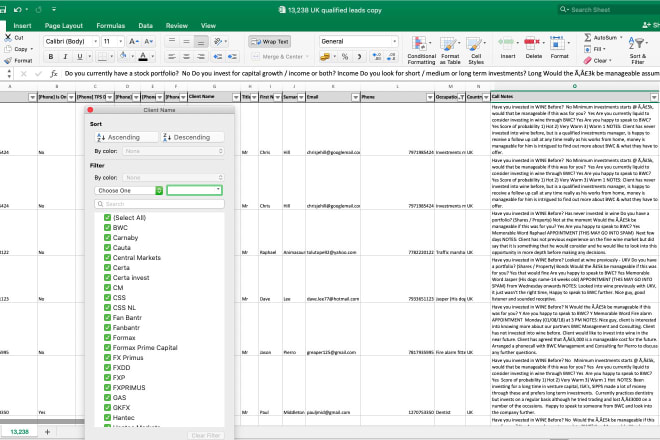Apply percent style format
660x440 pixels.
tap(345, 56)
